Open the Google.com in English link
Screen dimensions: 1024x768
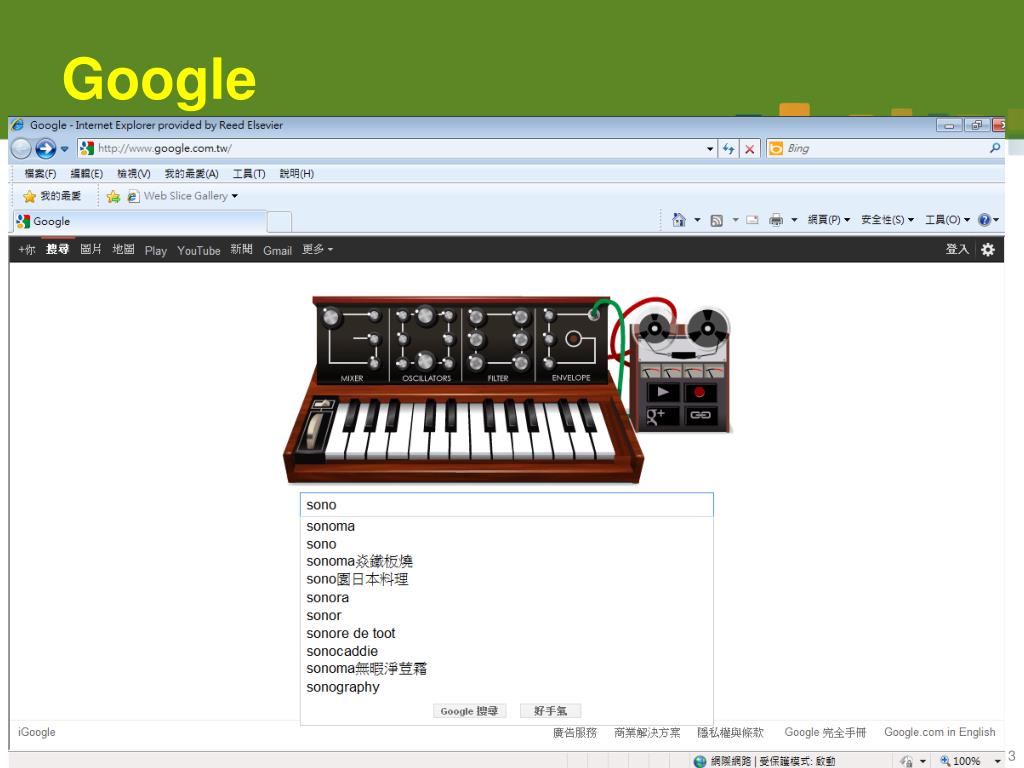coord(939,732)
